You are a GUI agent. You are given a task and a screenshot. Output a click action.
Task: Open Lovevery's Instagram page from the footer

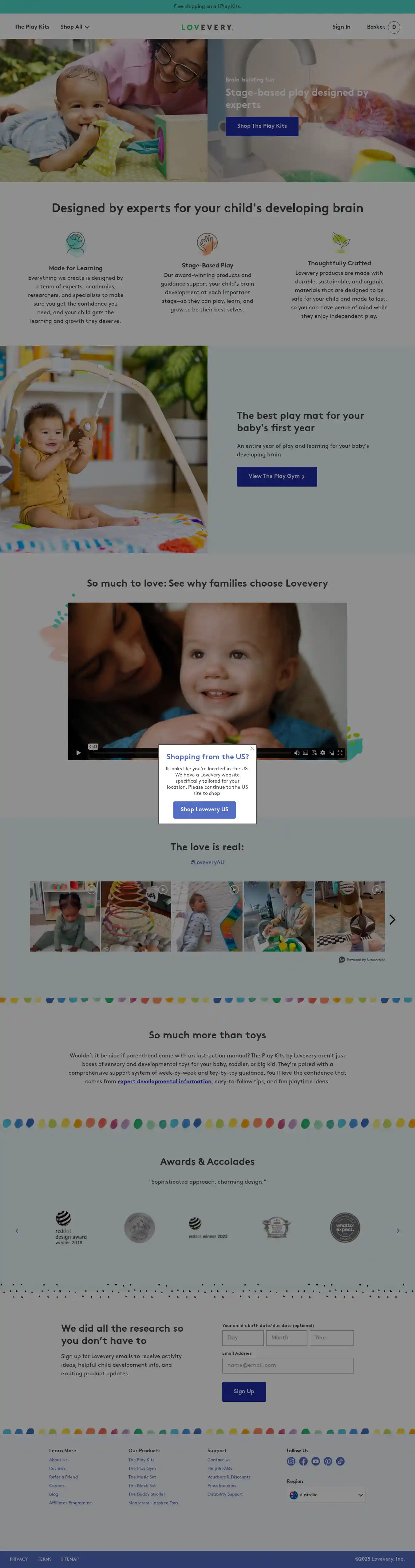[x=291, y=1462]
